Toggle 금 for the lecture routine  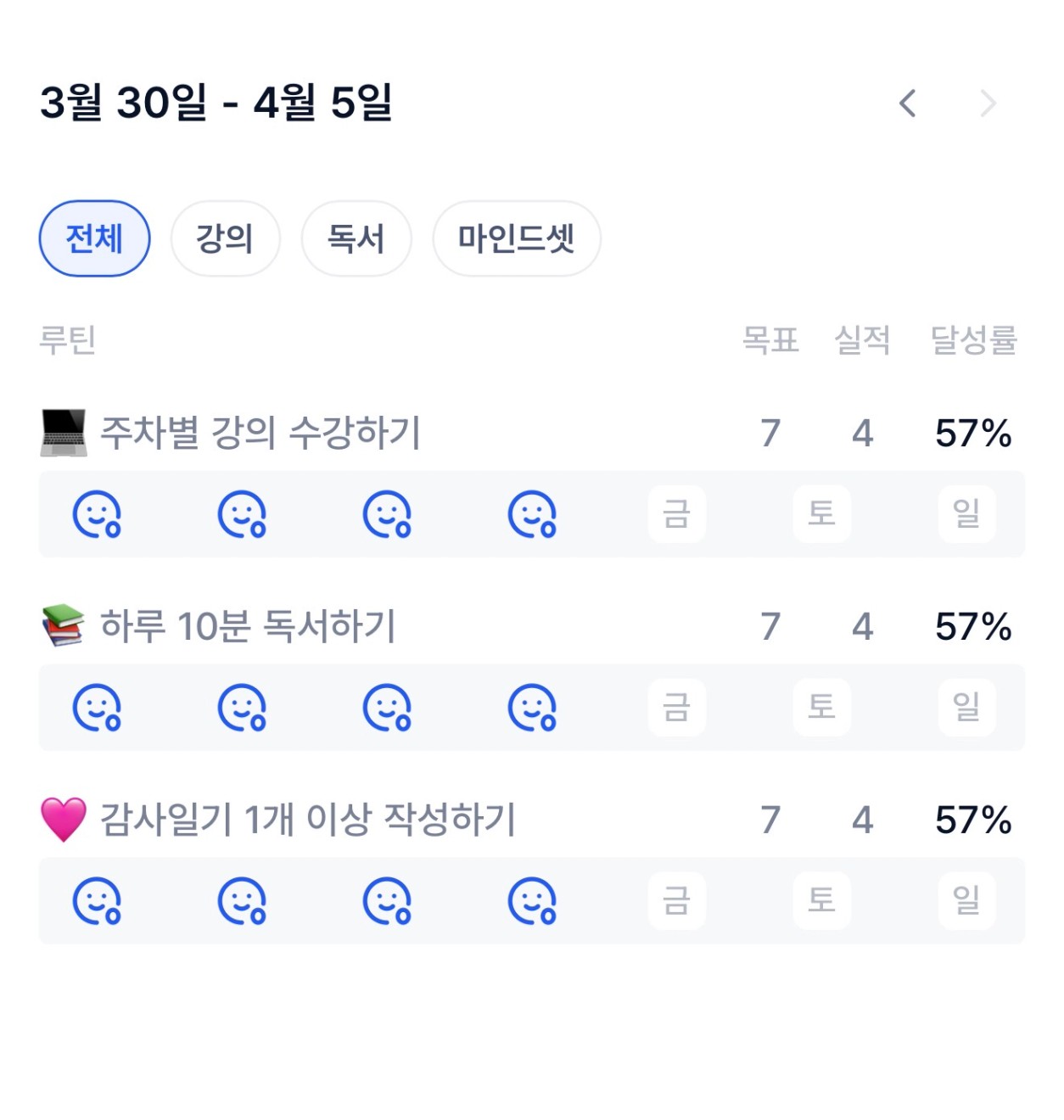676,514
